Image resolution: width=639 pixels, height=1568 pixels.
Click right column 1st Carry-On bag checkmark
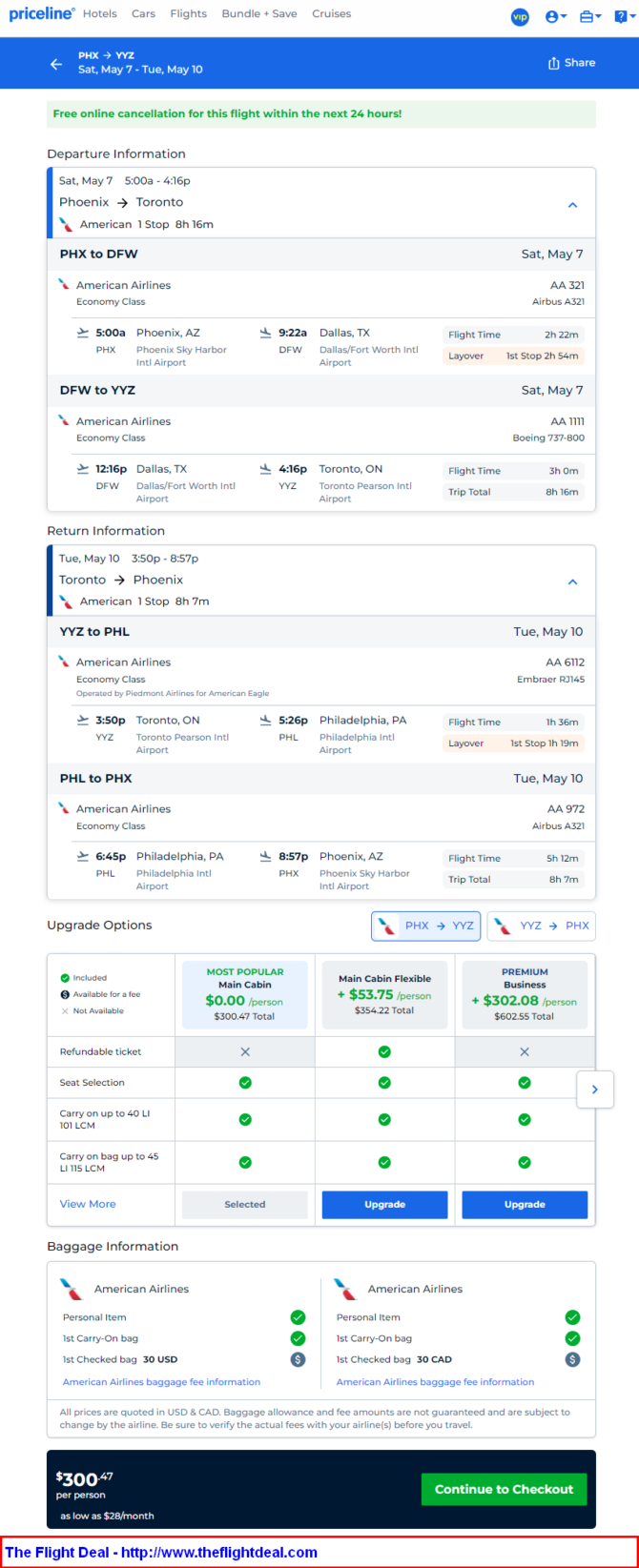(x=572, y=1338)
